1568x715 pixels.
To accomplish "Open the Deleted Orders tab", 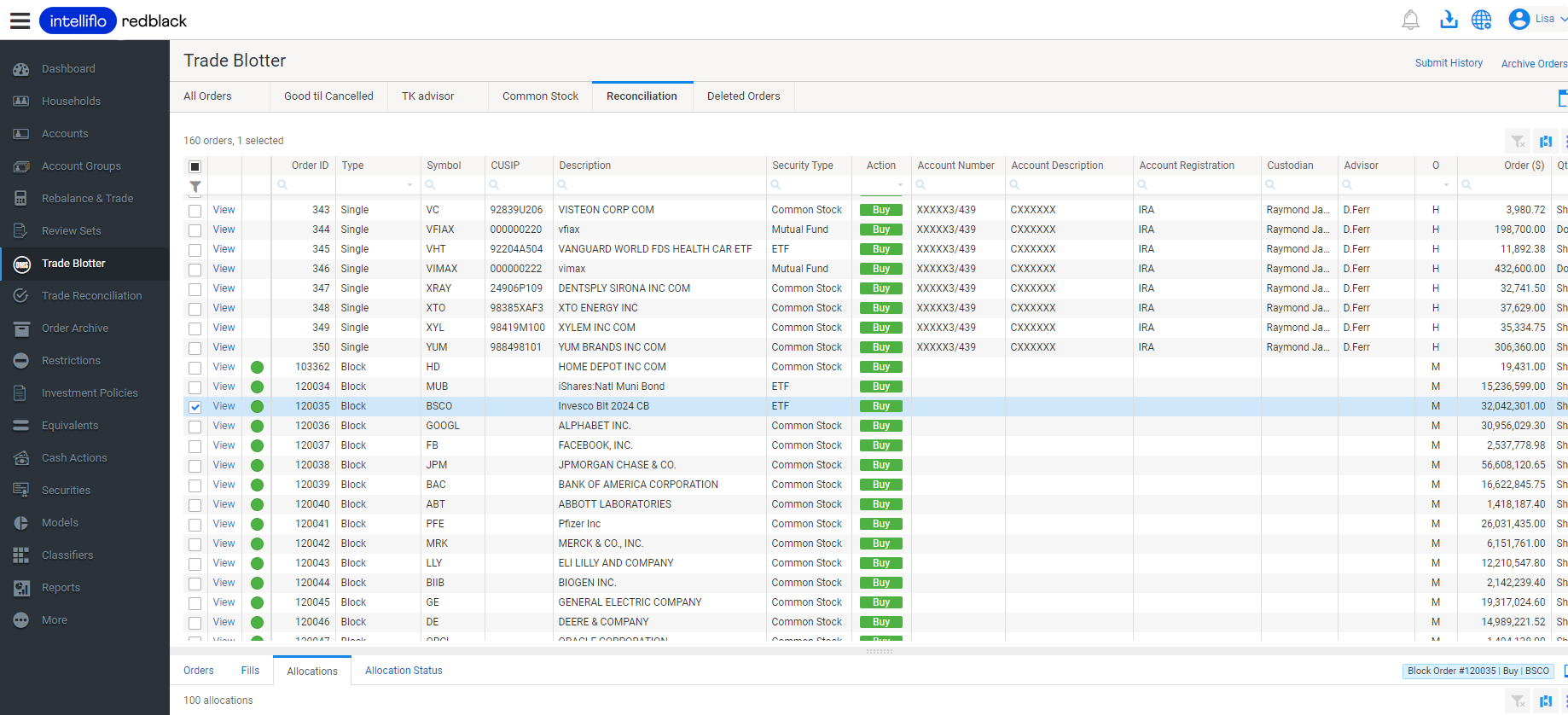I will [x=743, y=96].
